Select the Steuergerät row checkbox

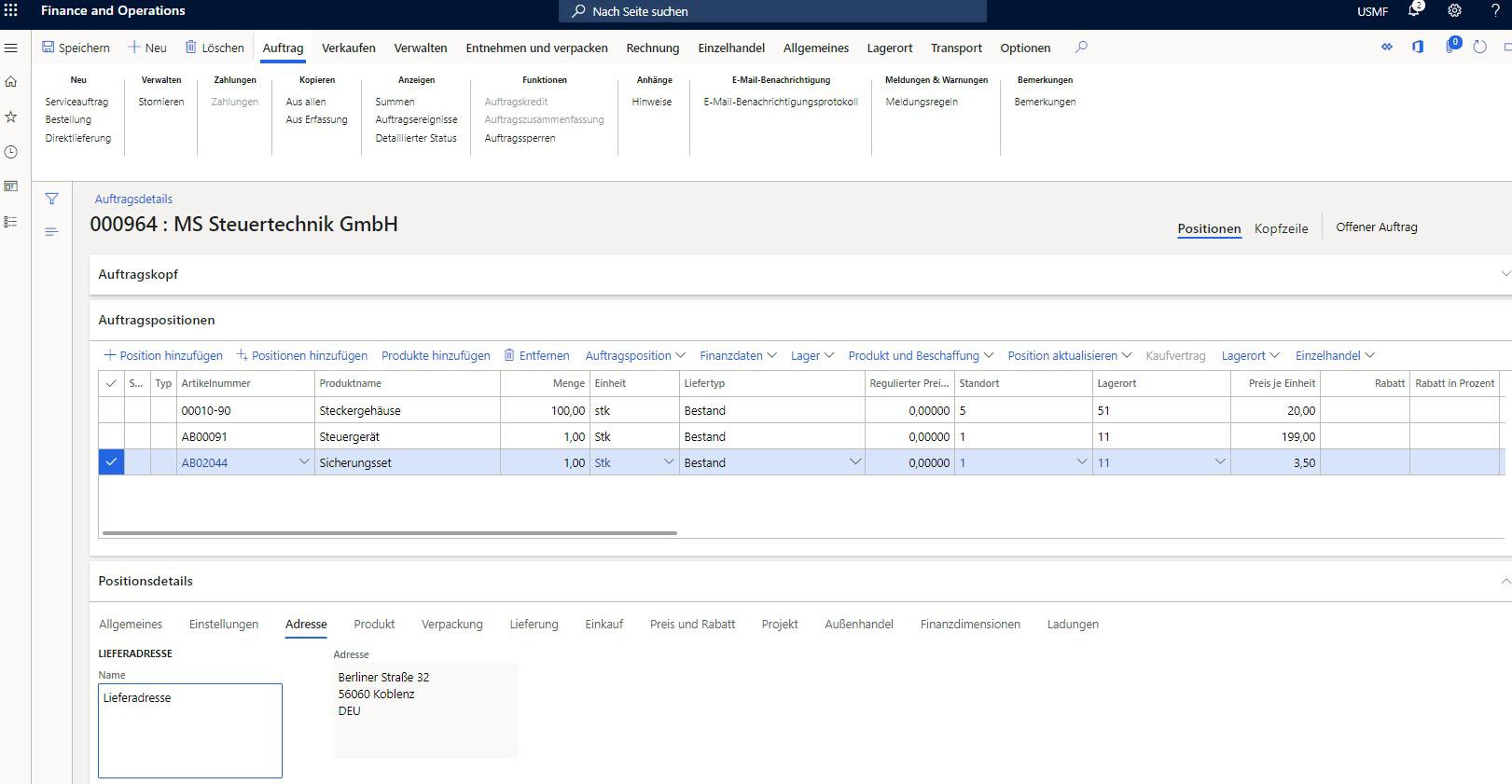click(x=111, y=436)
